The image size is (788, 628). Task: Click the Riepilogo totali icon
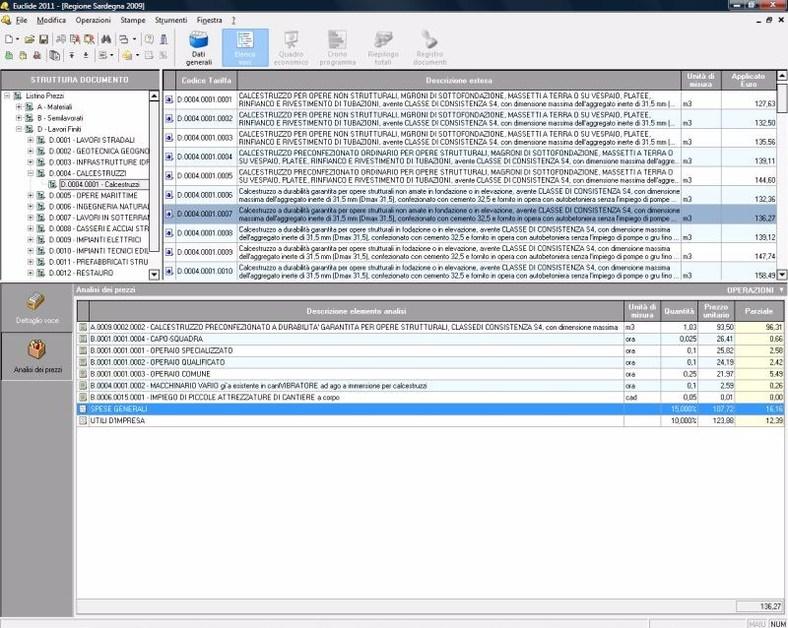pos(383,46)
